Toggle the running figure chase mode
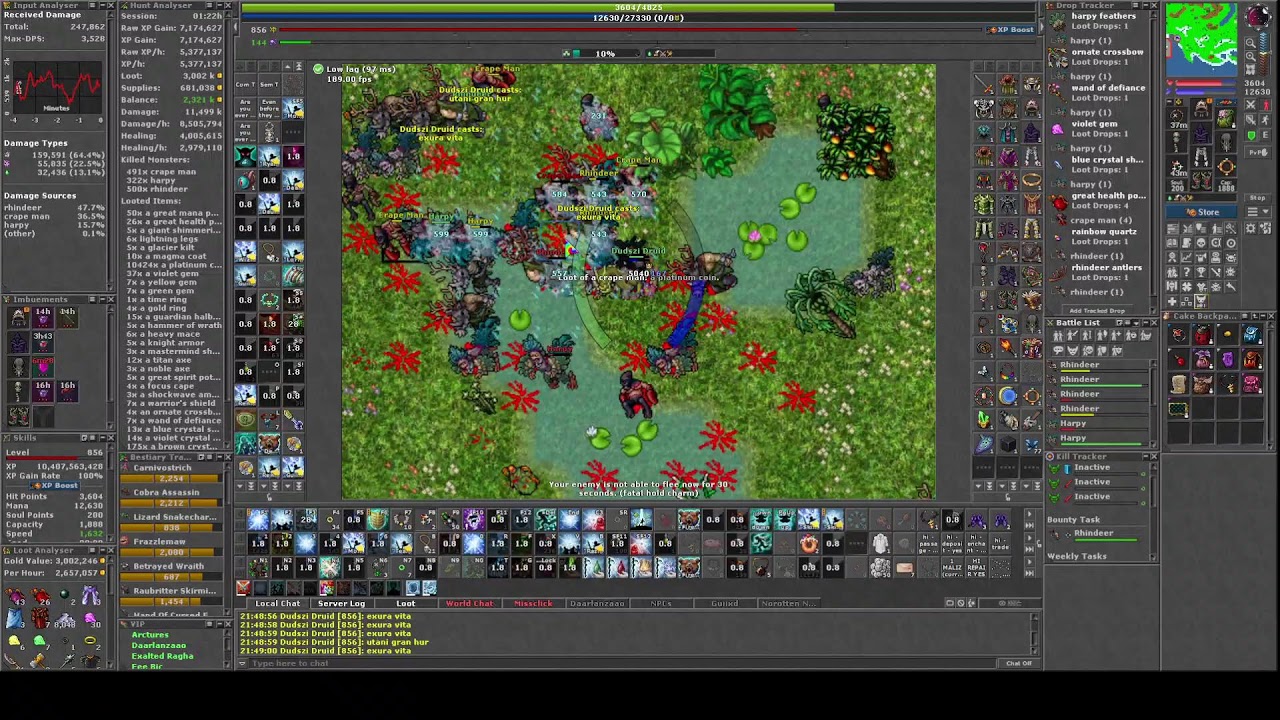The width and height of the screenshot is (1280, 720). 1266,120
